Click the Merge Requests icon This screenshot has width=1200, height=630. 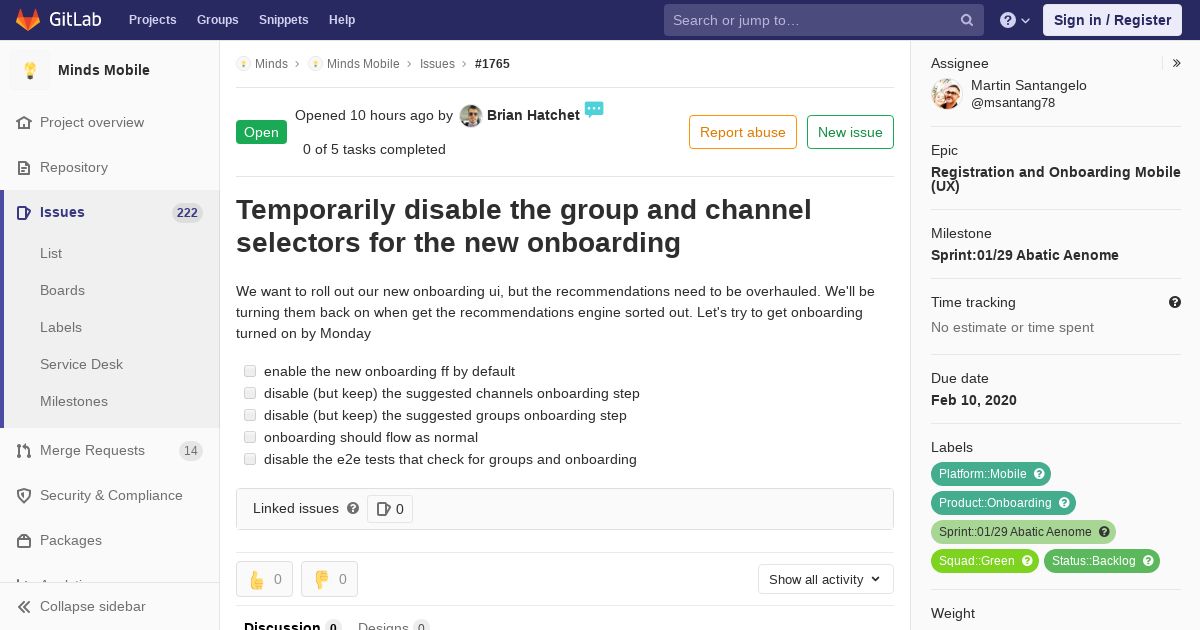24,450
